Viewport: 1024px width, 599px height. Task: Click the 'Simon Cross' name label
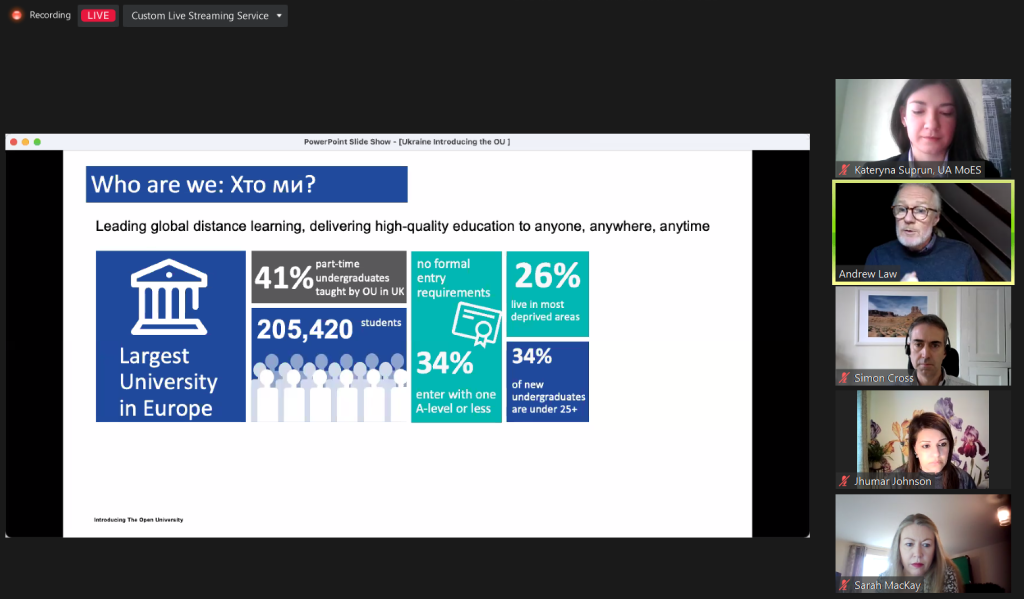pyautogui.click(x=884, y=378)
